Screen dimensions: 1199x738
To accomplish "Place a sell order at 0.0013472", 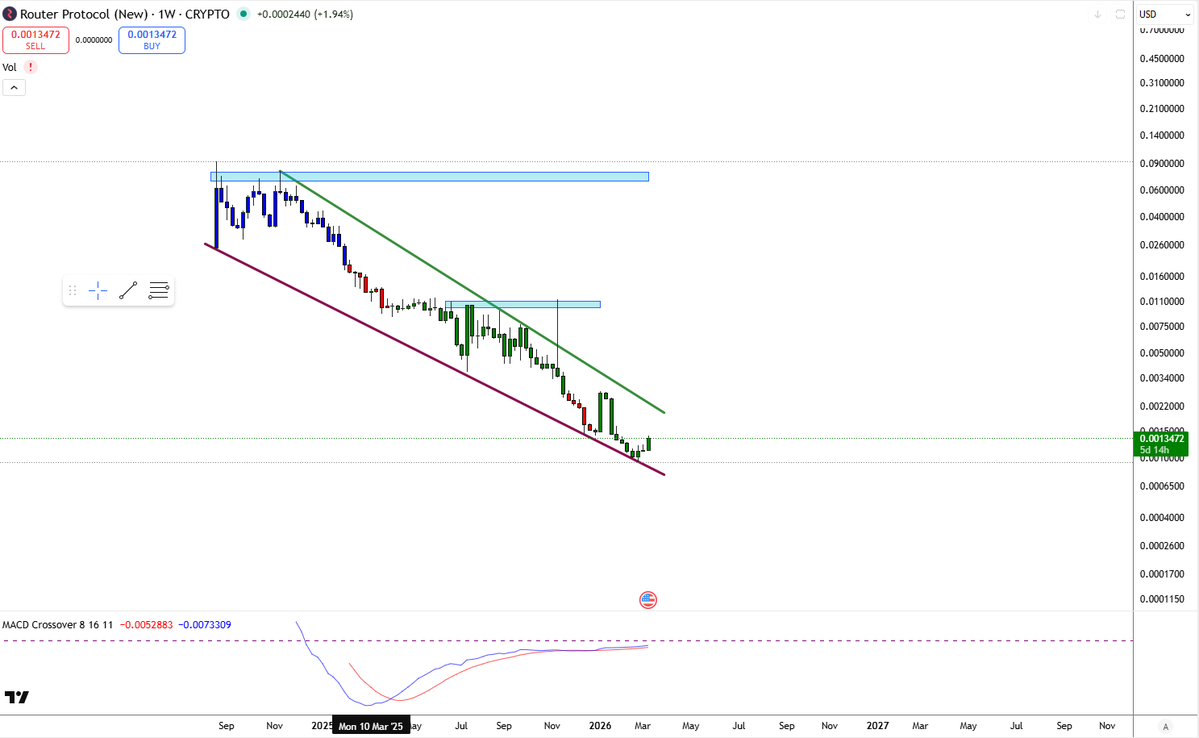I will point(35,40).
